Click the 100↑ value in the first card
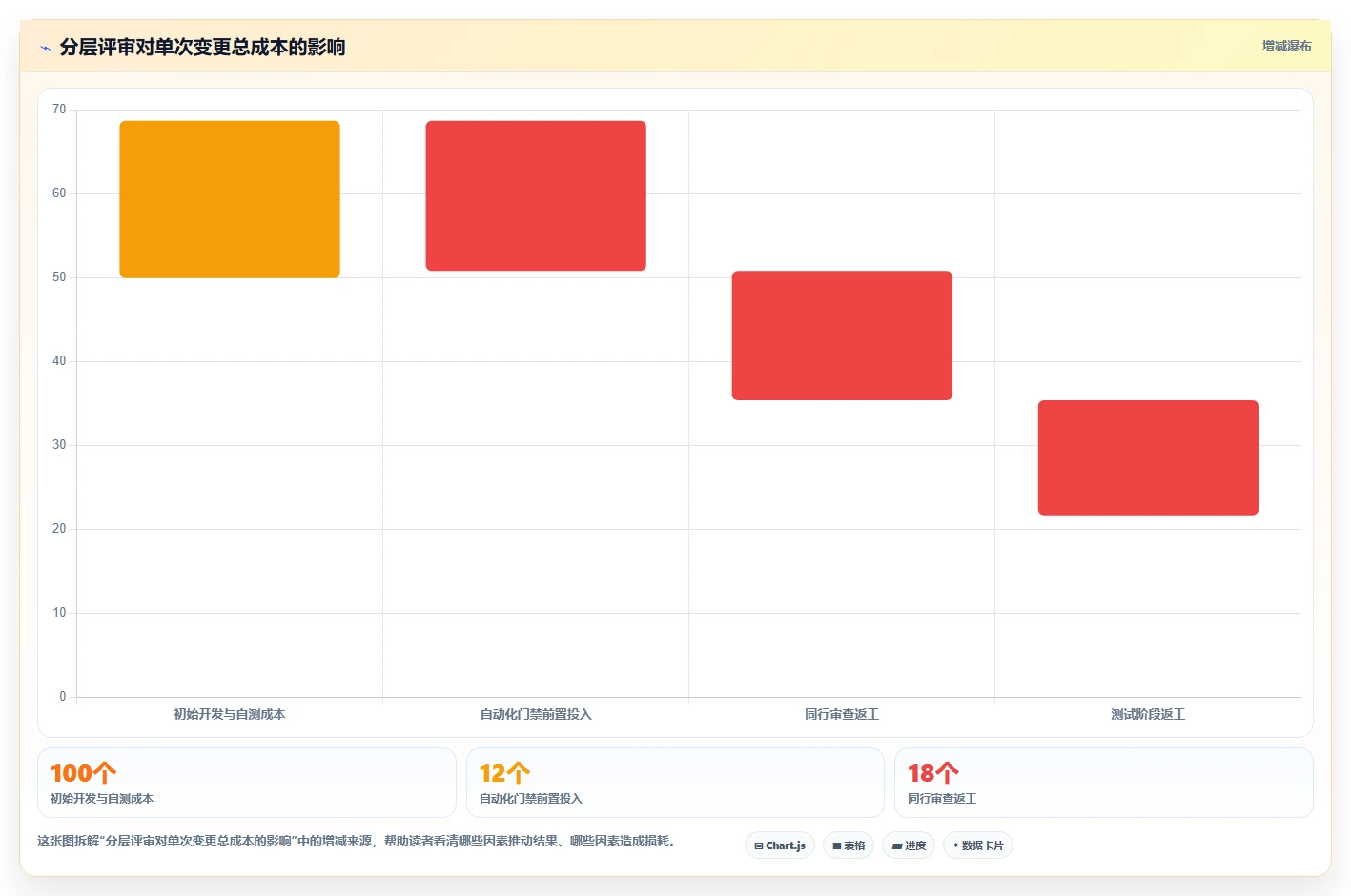This screenshot has width=1351, height=896. coord(84,773)
